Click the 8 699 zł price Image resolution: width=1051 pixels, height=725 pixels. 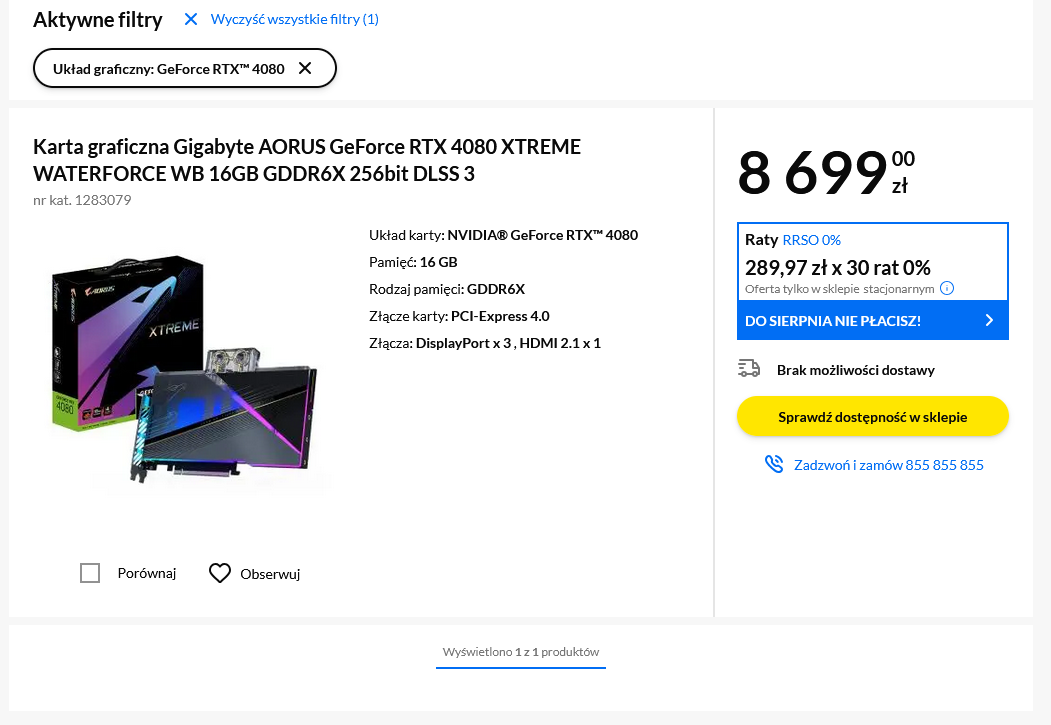pos(826,172)
